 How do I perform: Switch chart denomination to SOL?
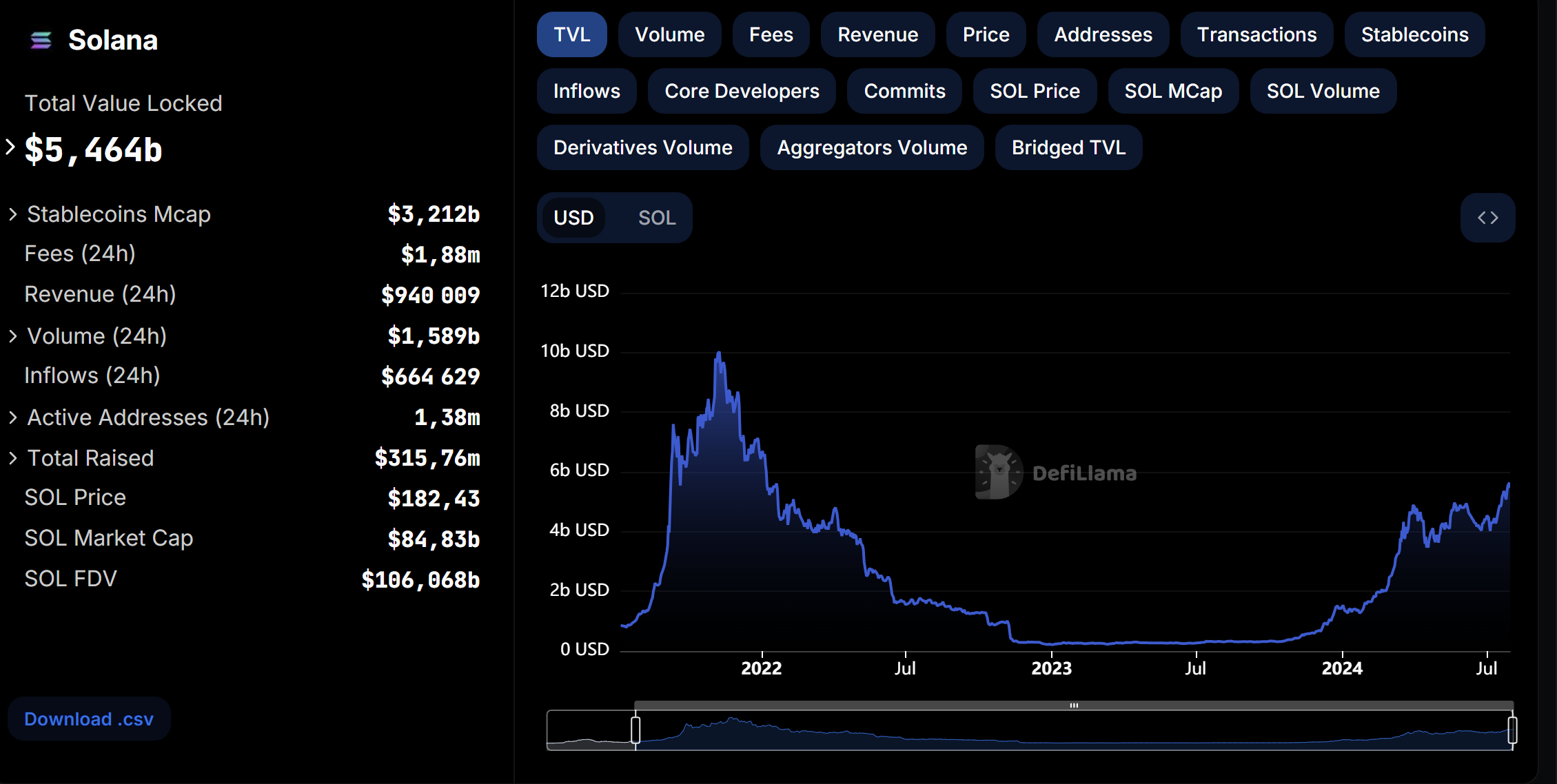coord(657,218)
